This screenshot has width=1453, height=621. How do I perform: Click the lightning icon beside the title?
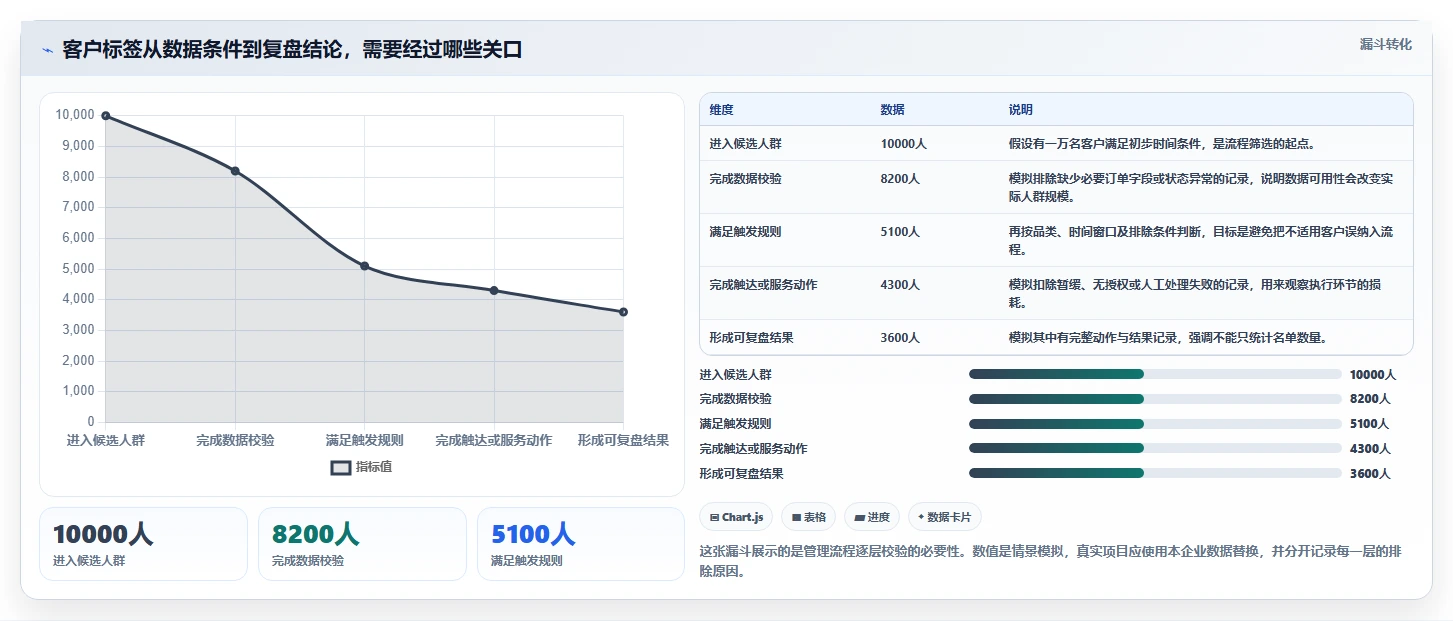47,50
